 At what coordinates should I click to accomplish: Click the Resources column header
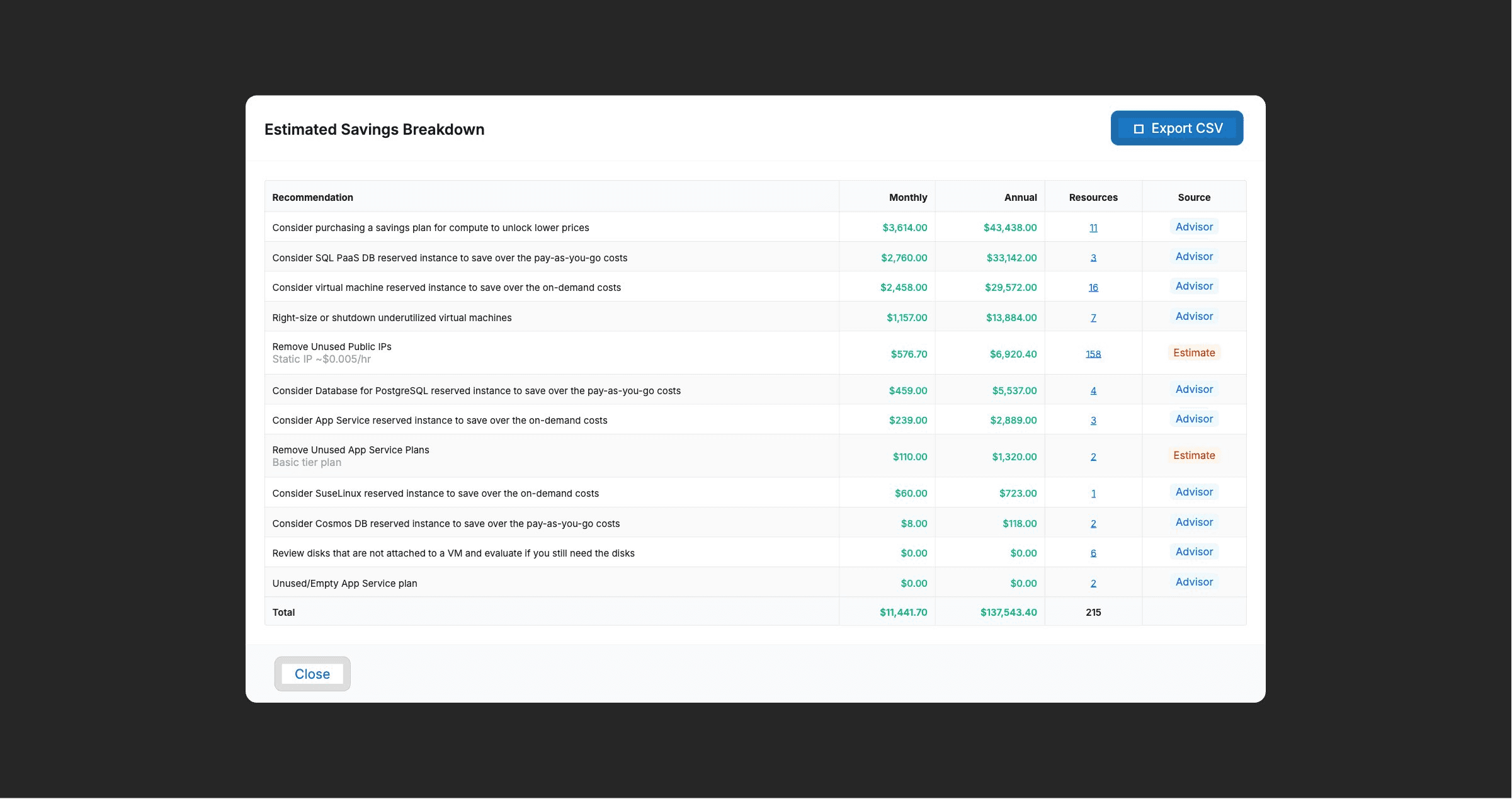[1093, 198]
